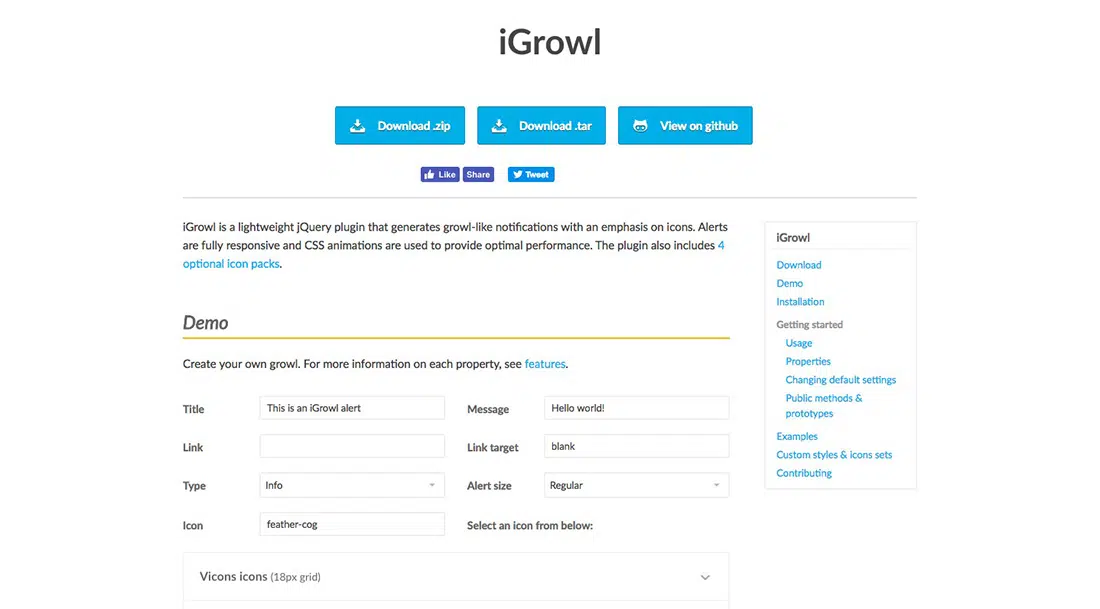Viewport: 1100px width, 609px height.
Task: Click the Message input field
Action: click(x=637, y=408)
